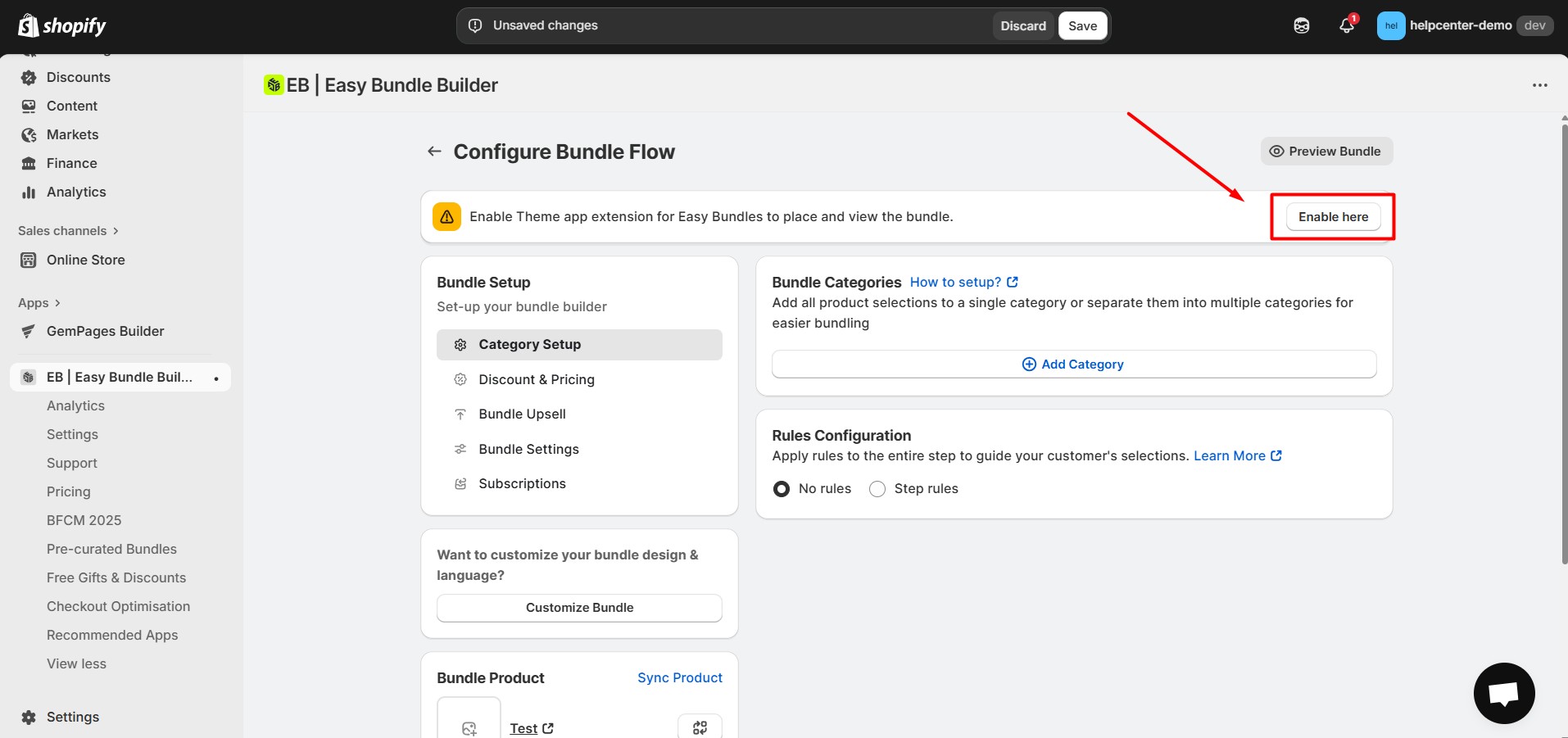Open the BFCM 2025 page
Viewport: 1568px width, 738px height.
coord(84,519)
